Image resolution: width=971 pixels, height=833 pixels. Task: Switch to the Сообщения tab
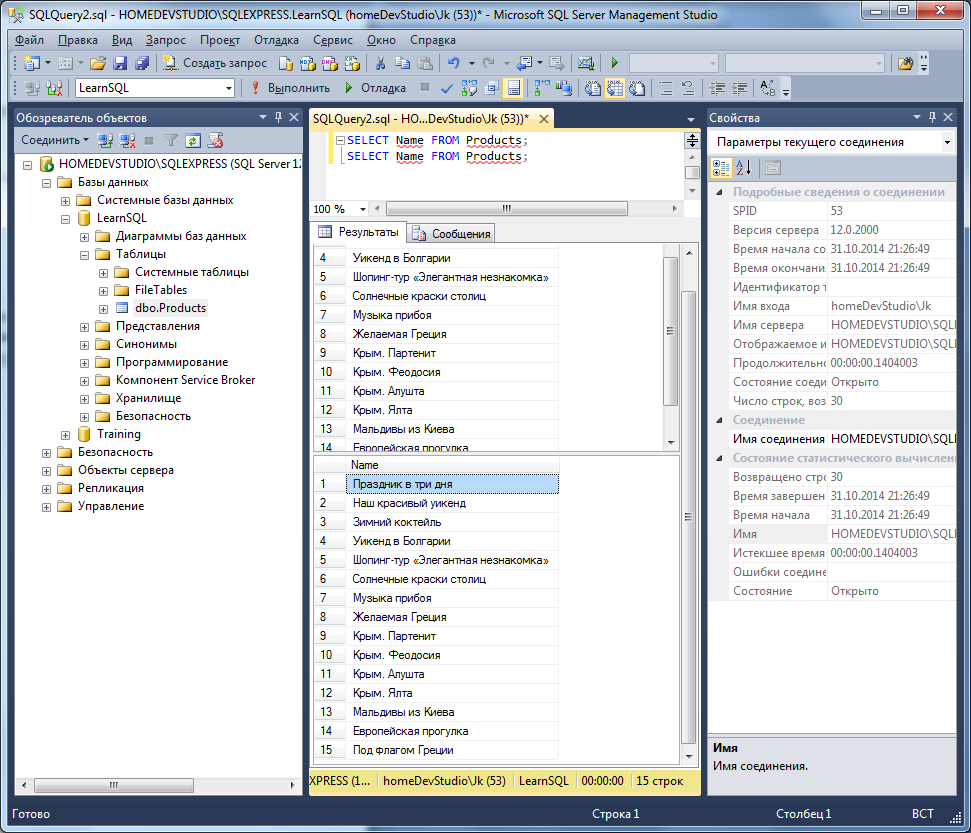[452, 233]
